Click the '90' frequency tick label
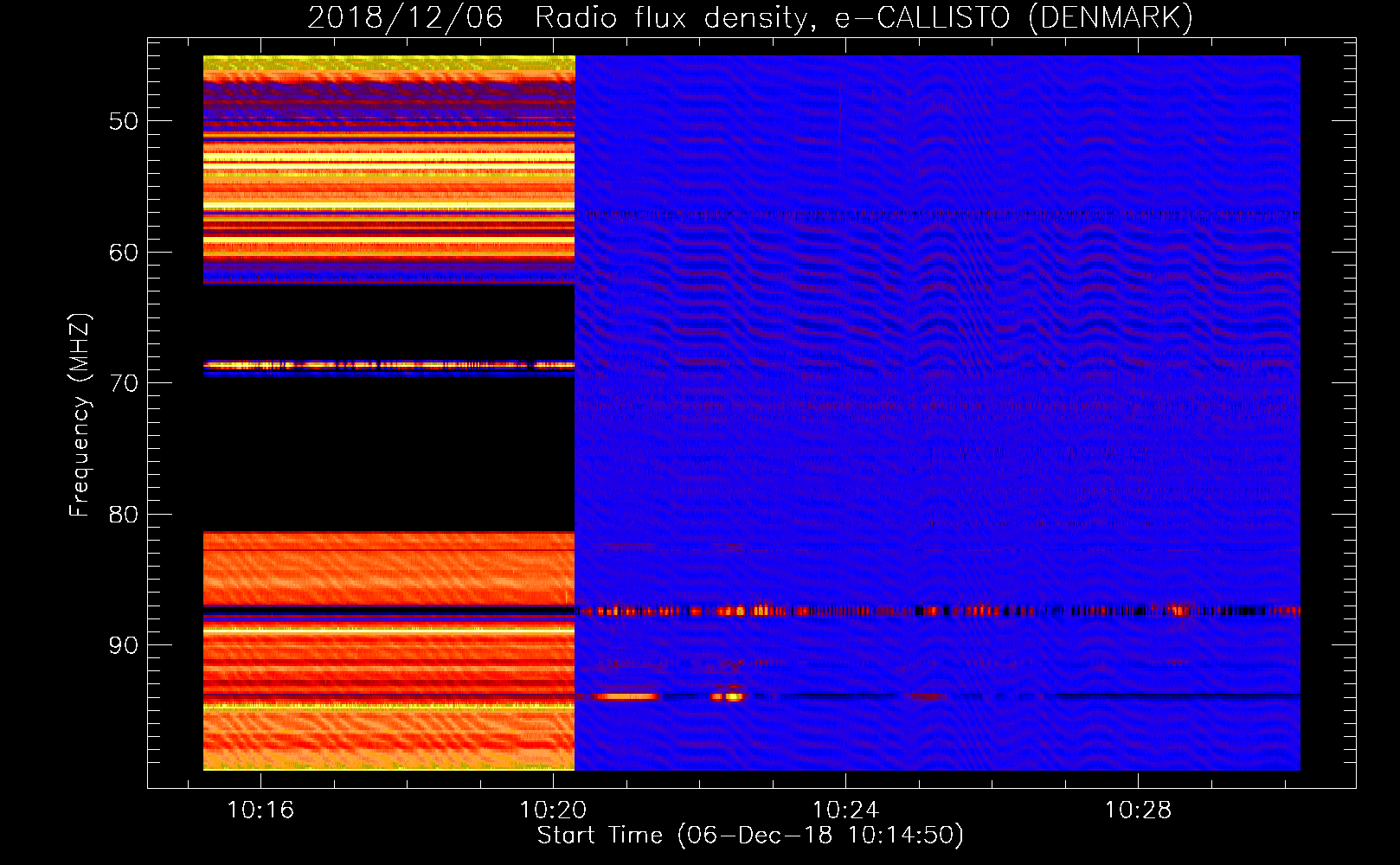The width and height of the screenshot is (1400, 865). pos(124,645)
